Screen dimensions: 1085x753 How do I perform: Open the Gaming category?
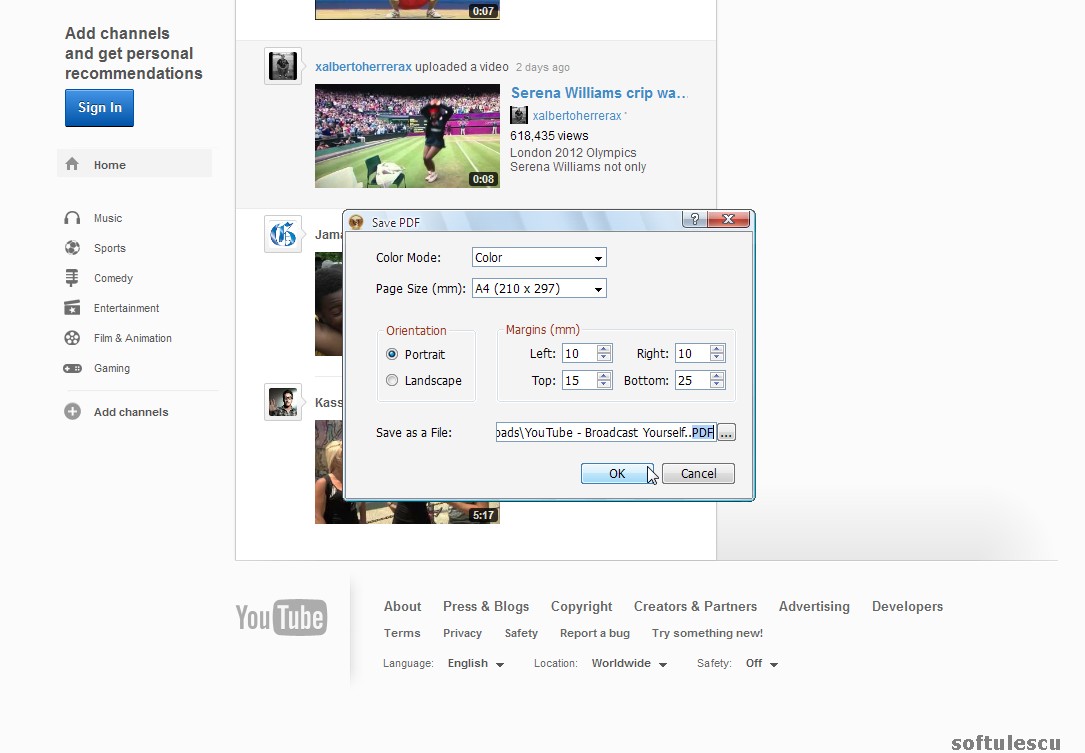tap(112, 368)
